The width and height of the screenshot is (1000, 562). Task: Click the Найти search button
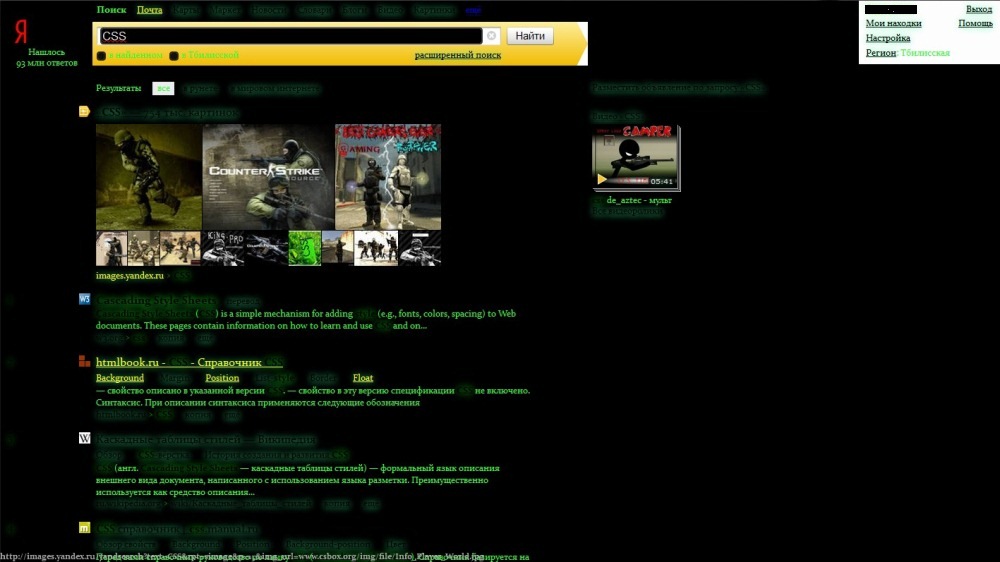pos(530,36)
